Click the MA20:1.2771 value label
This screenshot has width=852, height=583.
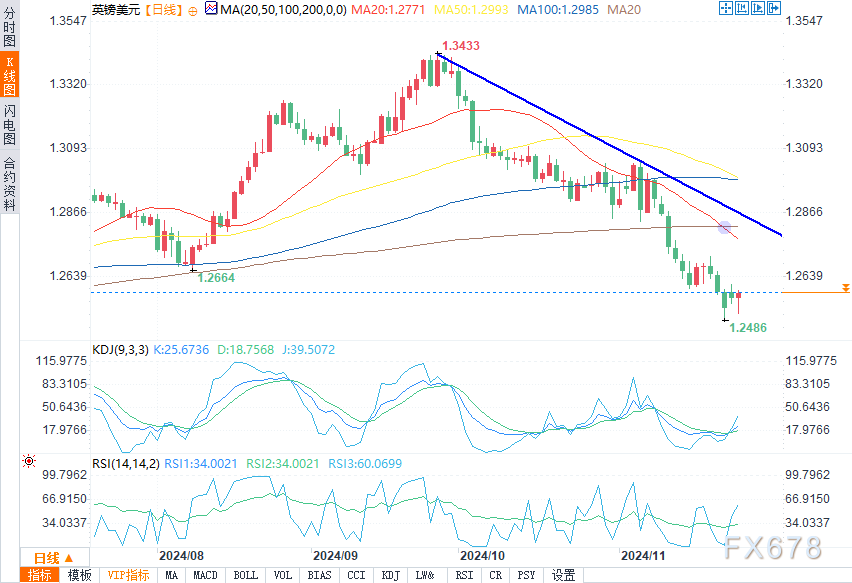tap(388, 10)
